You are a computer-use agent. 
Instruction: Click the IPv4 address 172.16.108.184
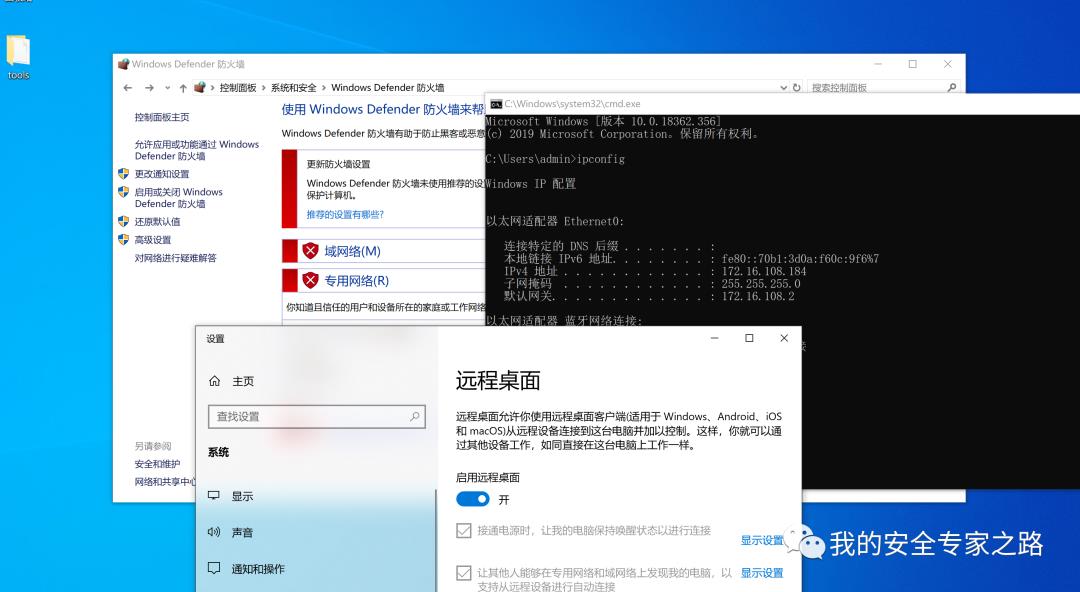click(x=764, y=272)
